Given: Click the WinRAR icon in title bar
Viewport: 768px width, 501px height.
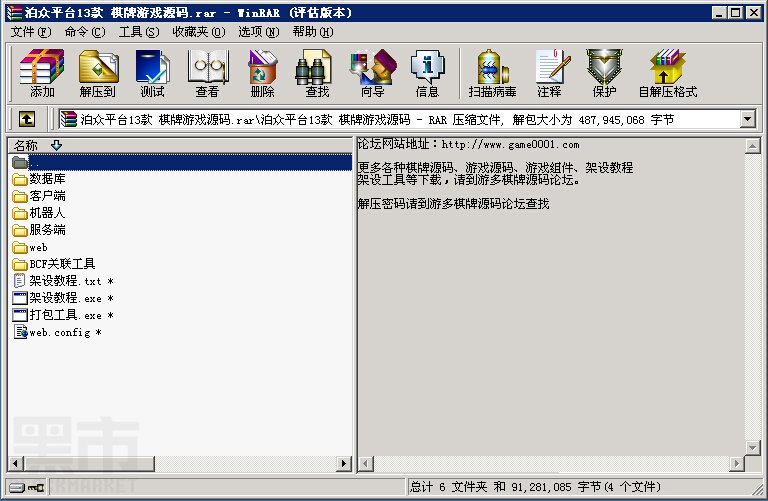Looking at the screenshot, I should 14,13.
